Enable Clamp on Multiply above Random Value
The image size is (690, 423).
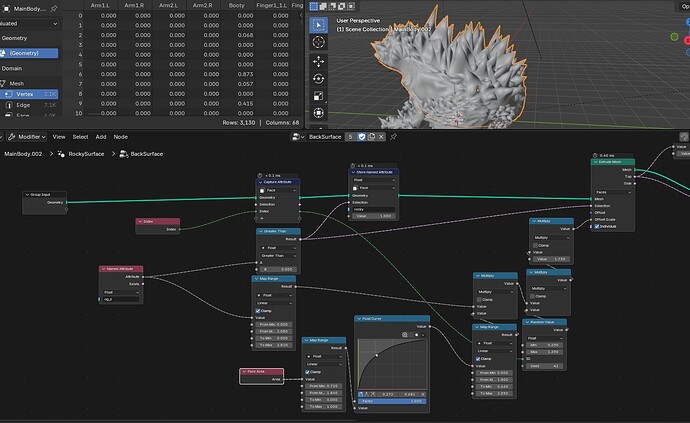click(x=533, y=296)
